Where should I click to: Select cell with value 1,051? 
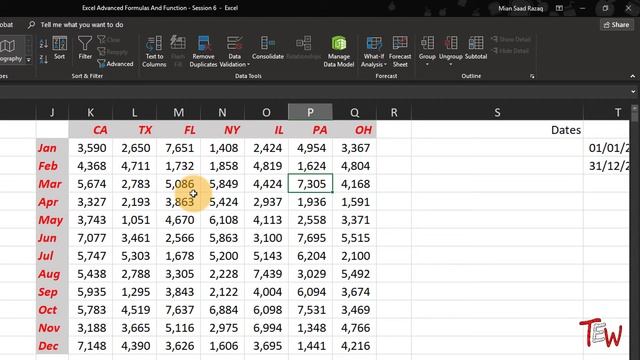[x=135, y=220]
